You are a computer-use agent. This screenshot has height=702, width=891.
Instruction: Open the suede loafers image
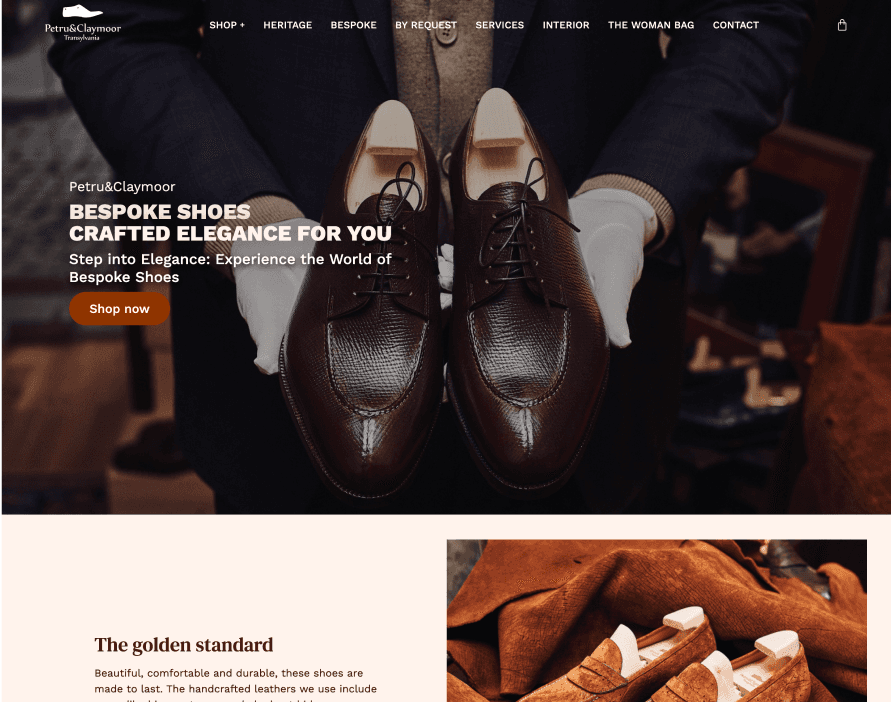coord(657,621)
